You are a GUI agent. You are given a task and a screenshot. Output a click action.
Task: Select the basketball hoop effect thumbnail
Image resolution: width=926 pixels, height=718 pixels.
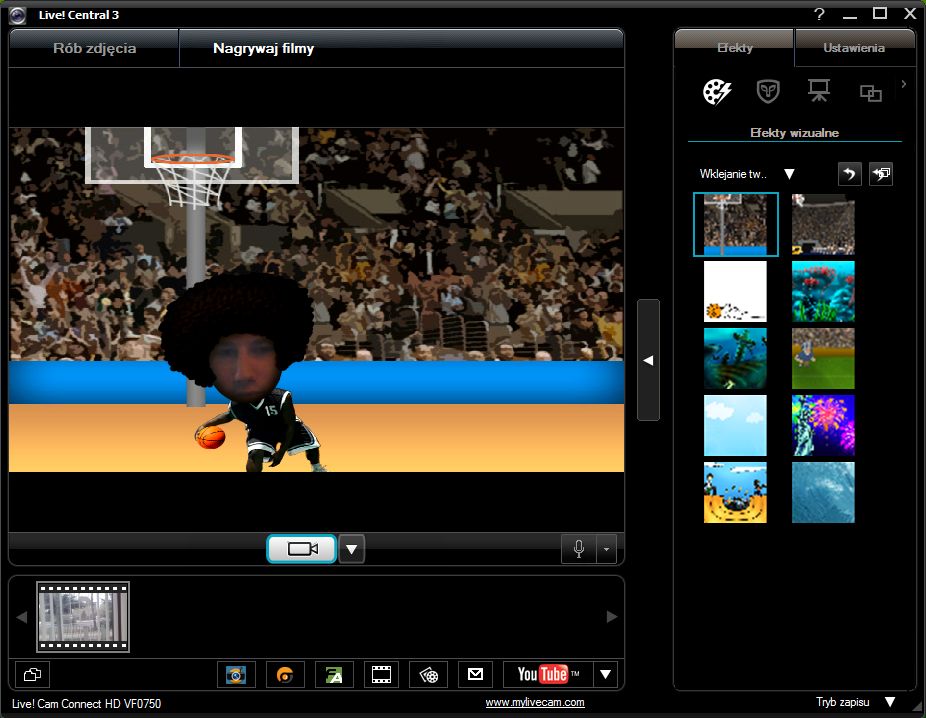pyautogui.click(x=735, y=224)
